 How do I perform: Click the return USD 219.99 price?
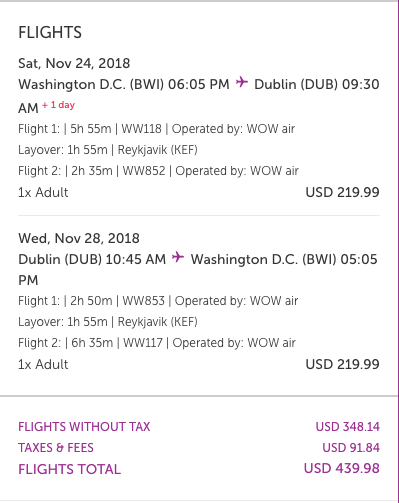[x=342, y=364]
